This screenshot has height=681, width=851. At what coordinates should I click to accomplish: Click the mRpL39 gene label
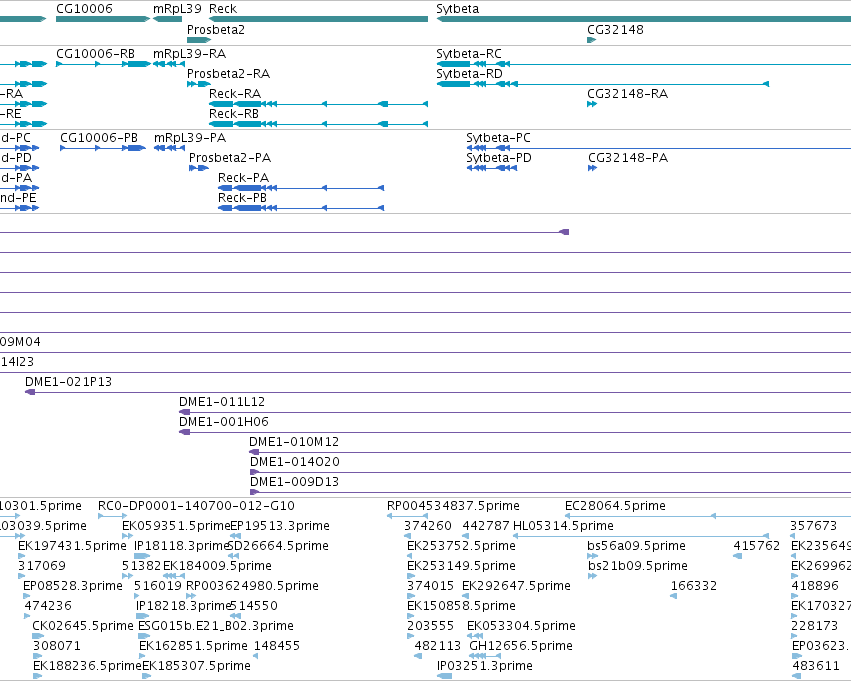[x=177, y=9]
